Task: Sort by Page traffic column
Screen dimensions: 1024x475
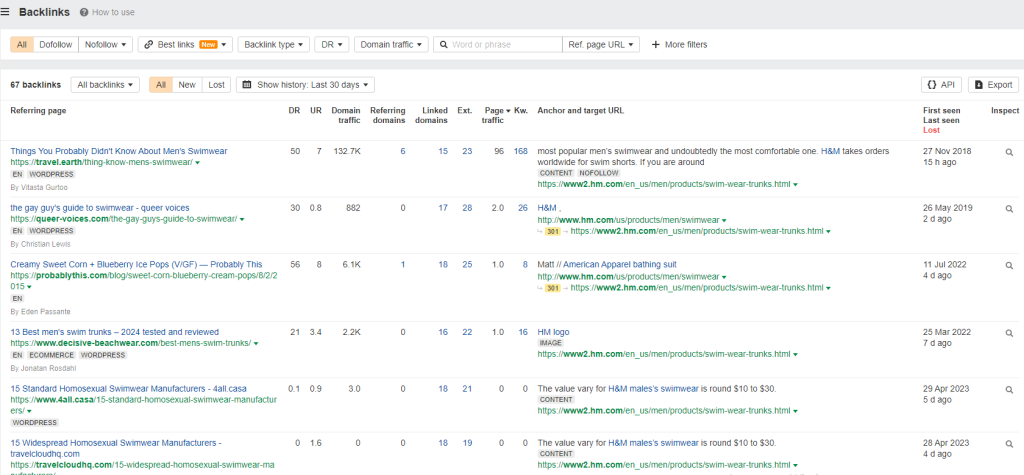Action: [494, 110]
